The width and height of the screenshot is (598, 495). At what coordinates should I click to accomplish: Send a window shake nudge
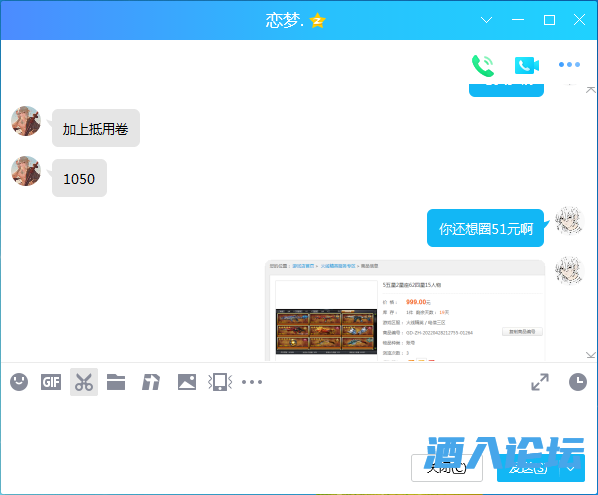coord(220,382)
